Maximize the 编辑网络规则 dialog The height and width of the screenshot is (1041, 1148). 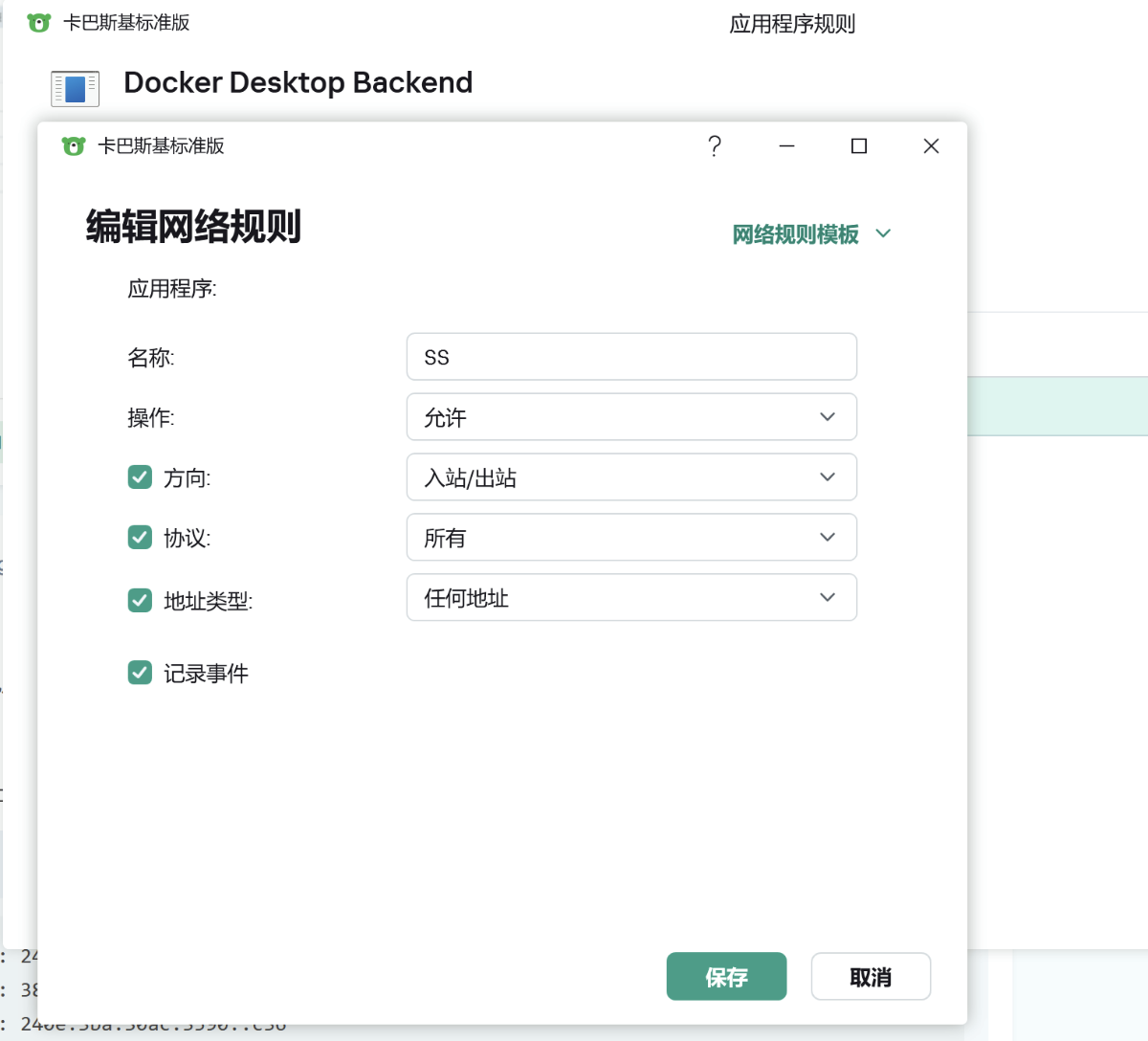tap(859, 146)
